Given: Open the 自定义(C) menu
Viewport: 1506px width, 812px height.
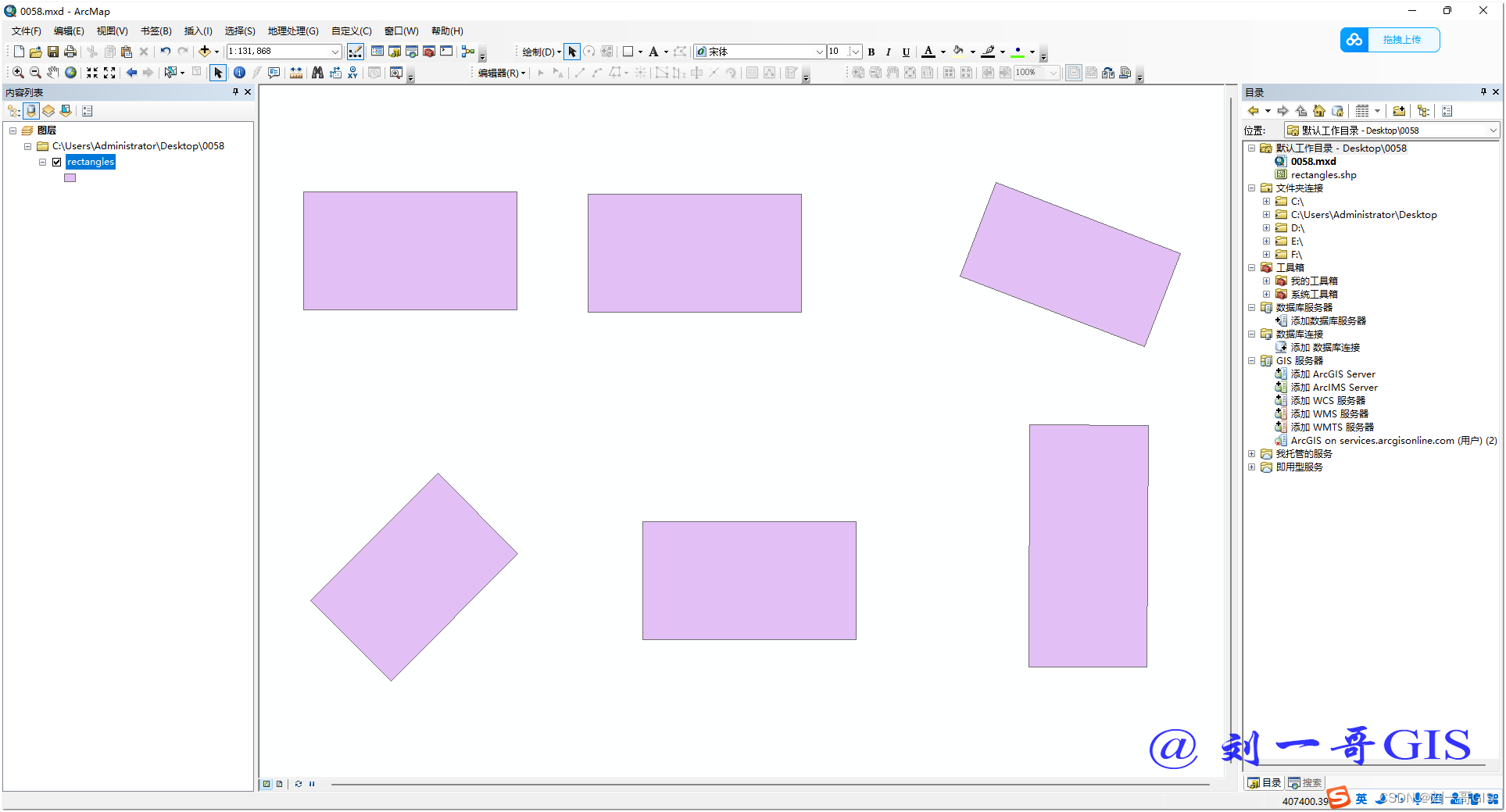Looking at the screenshot, I should 352,31.
